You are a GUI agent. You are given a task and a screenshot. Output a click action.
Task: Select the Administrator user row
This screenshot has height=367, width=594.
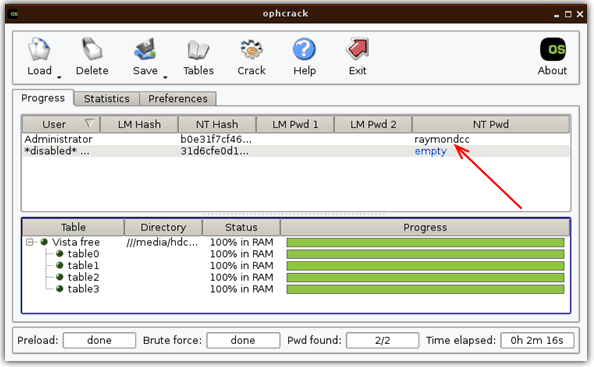[296, 139]
